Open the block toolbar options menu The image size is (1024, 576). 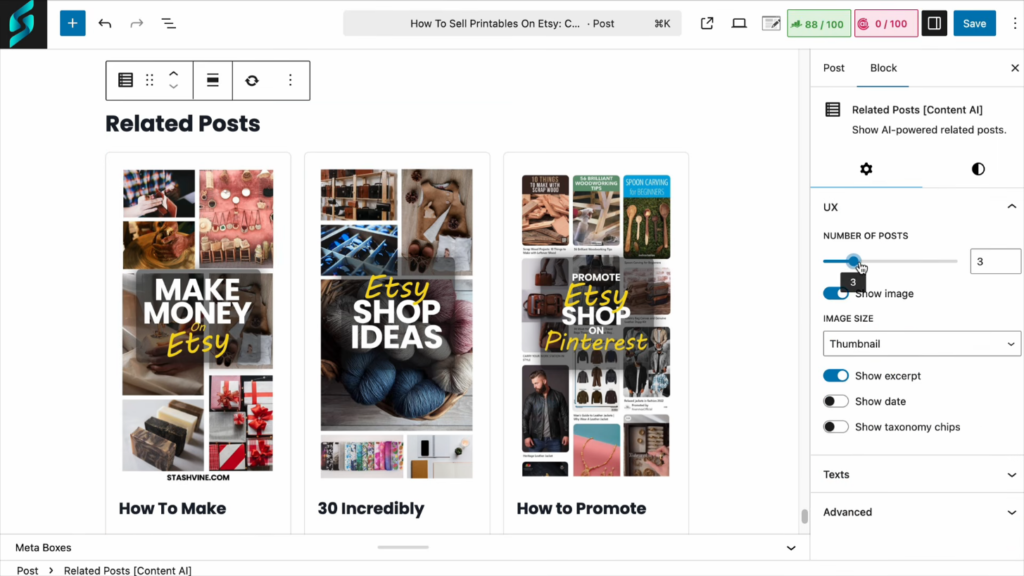coord(290,80)
